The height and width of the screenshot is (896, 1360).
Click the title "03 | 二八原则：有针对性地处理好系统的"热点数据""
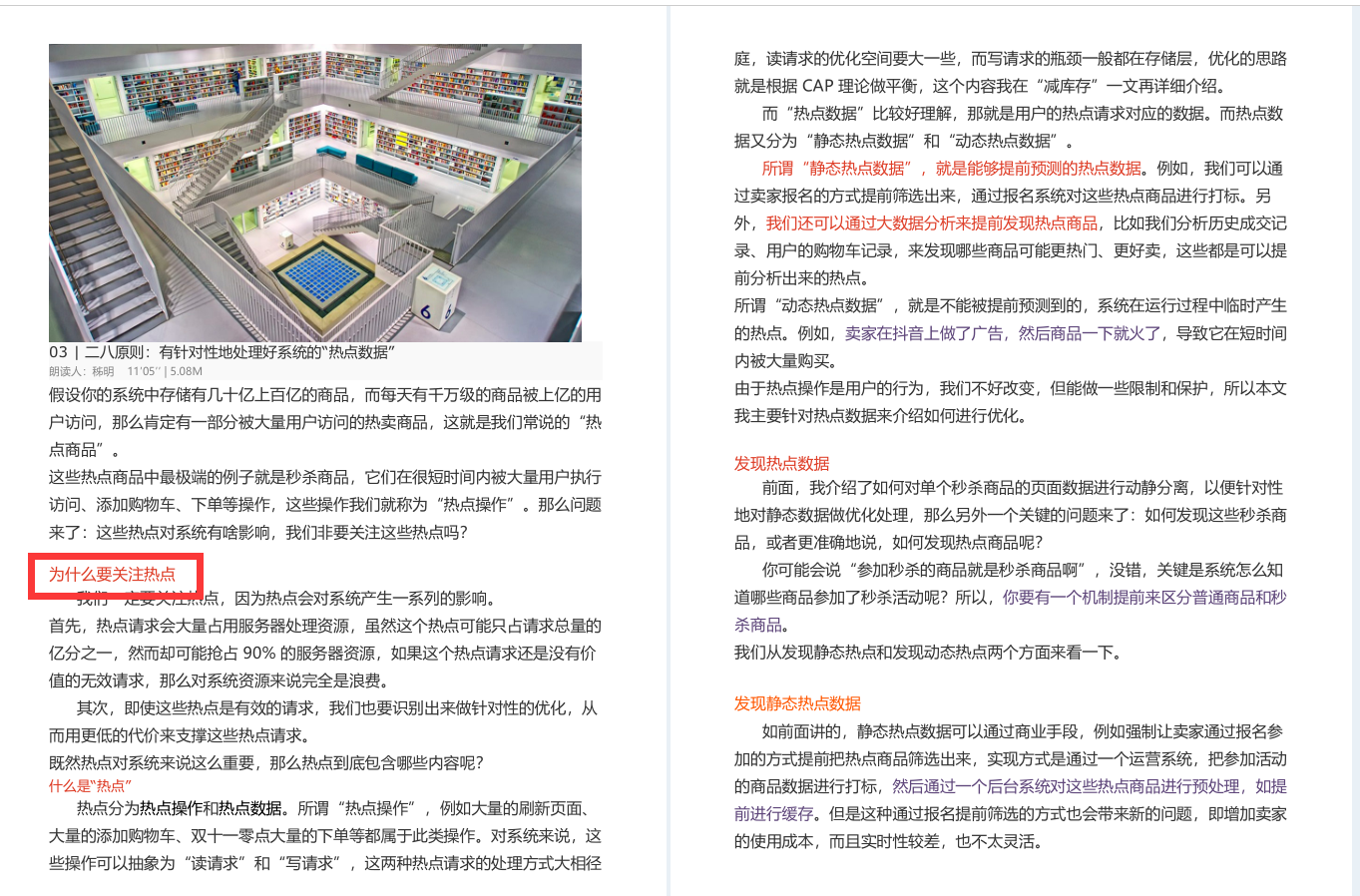point(223,352)
